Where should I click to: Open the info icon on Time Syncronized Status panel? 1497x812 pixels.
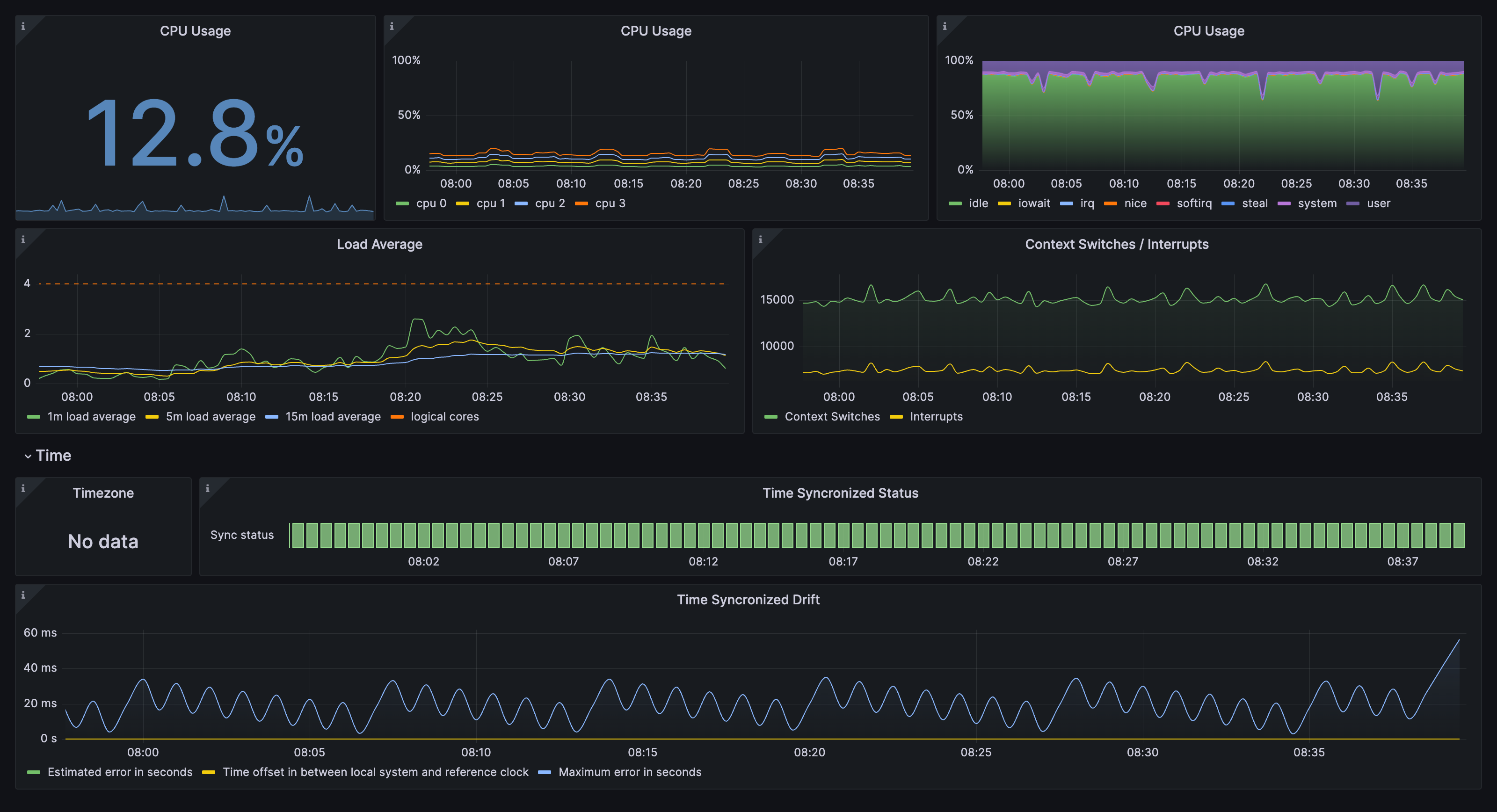(x=208, y=490)
